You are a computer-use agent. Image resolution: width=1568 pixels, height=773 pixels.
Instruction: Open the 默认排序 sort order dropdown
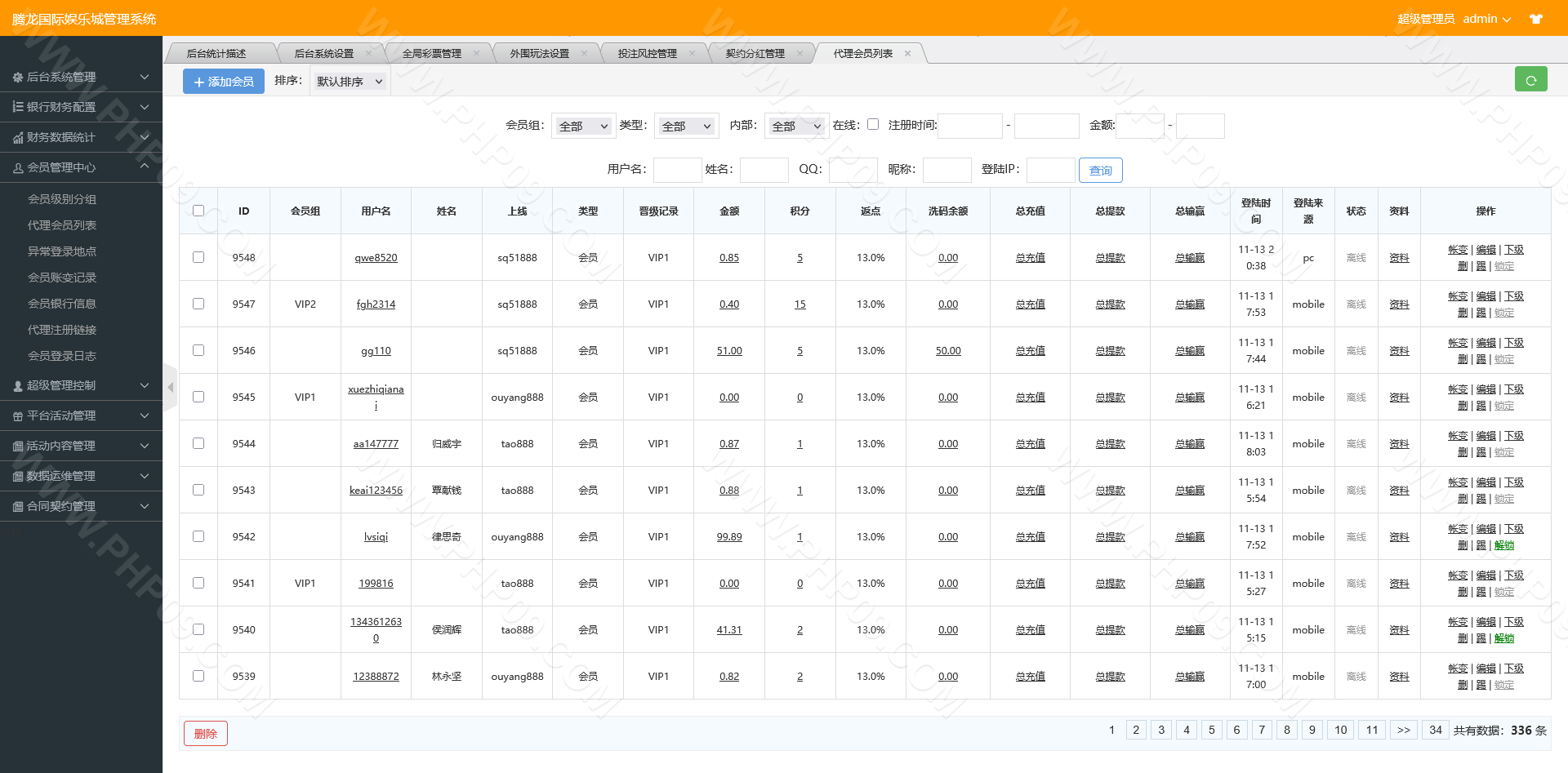pyautogui.click(x=350, y=82)
